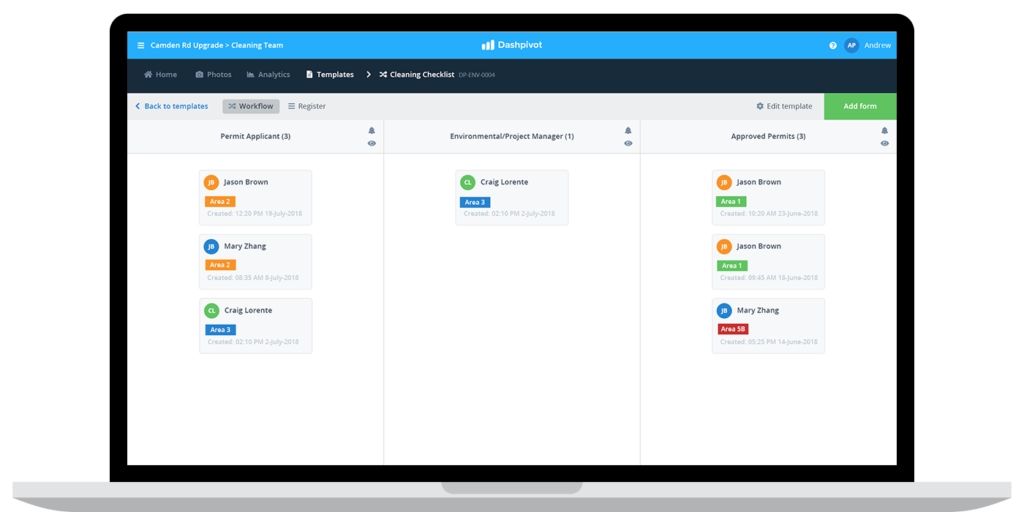
Task: Click the red Area 5B tag
Action: tap(732, 329)
